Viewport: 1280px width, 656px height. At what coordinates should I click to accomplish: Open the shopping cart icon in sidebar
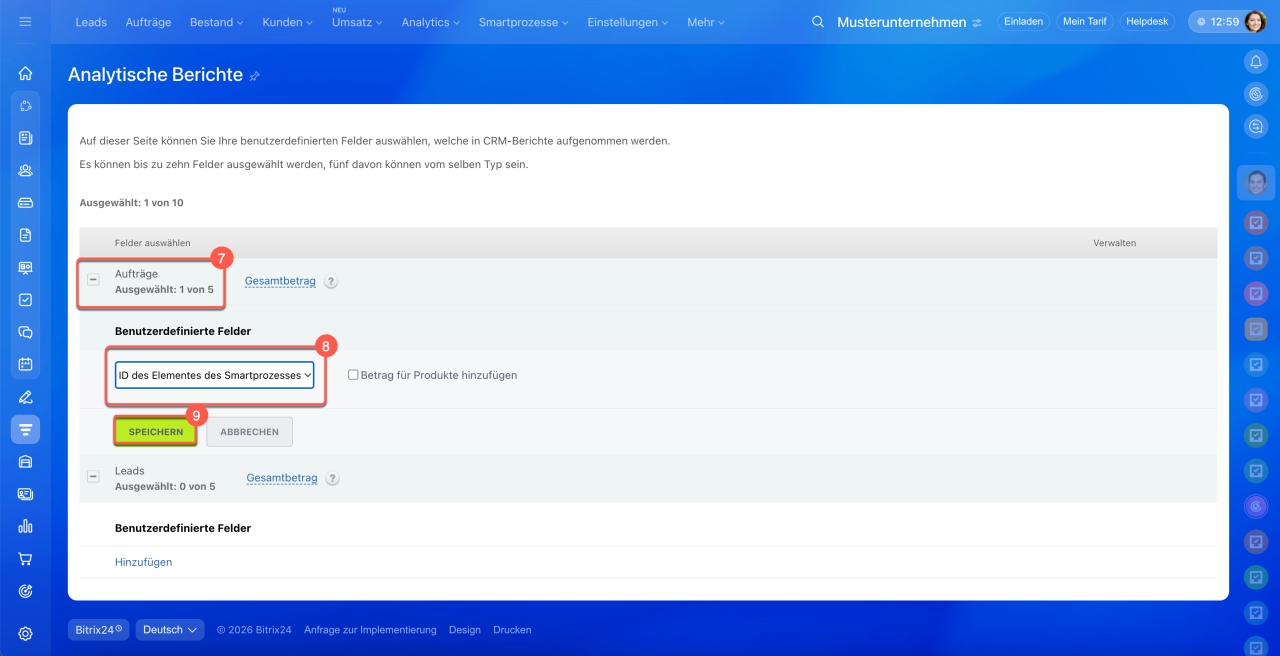pyautogui.click(x=25, y=559)
